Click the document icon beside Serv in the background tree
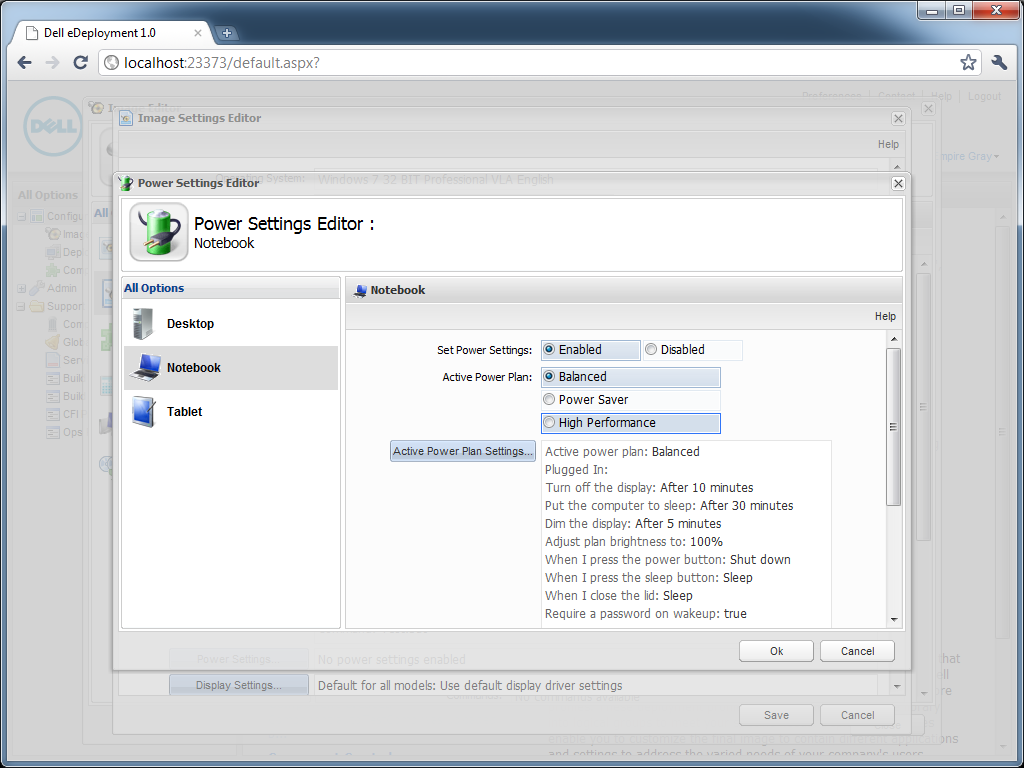The height and width of the screenshot is (768, 1024). [x=53, y=360]
